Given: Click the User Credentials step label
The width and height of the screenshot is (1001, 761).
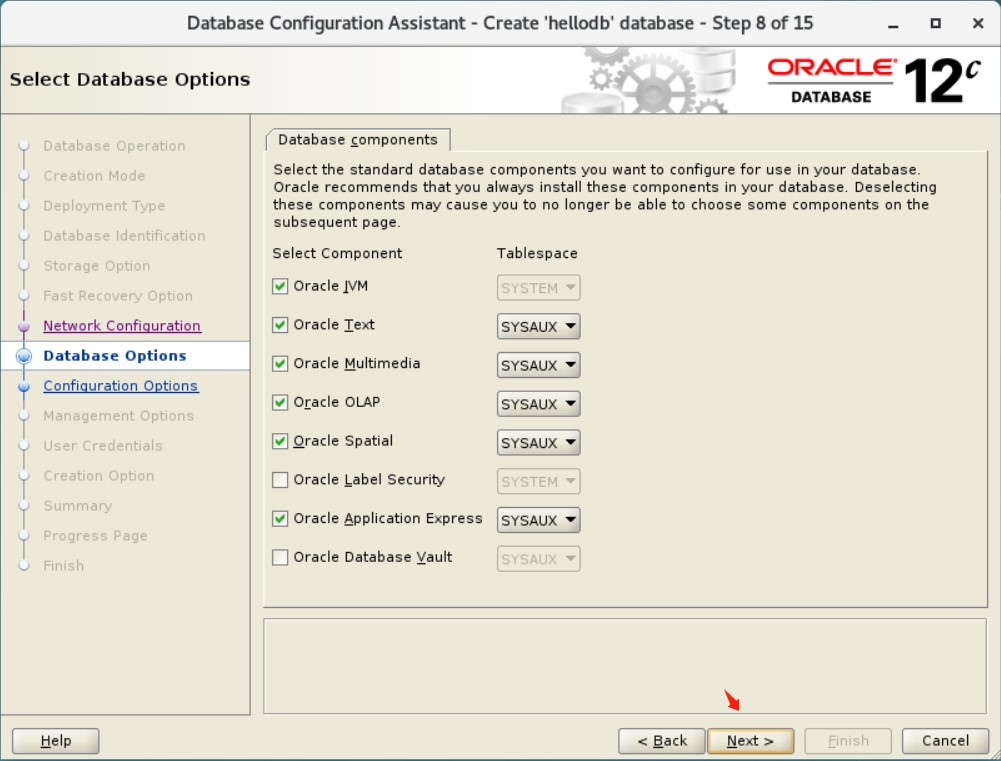Looking at the screenshot, I should [x=103, y=446].
